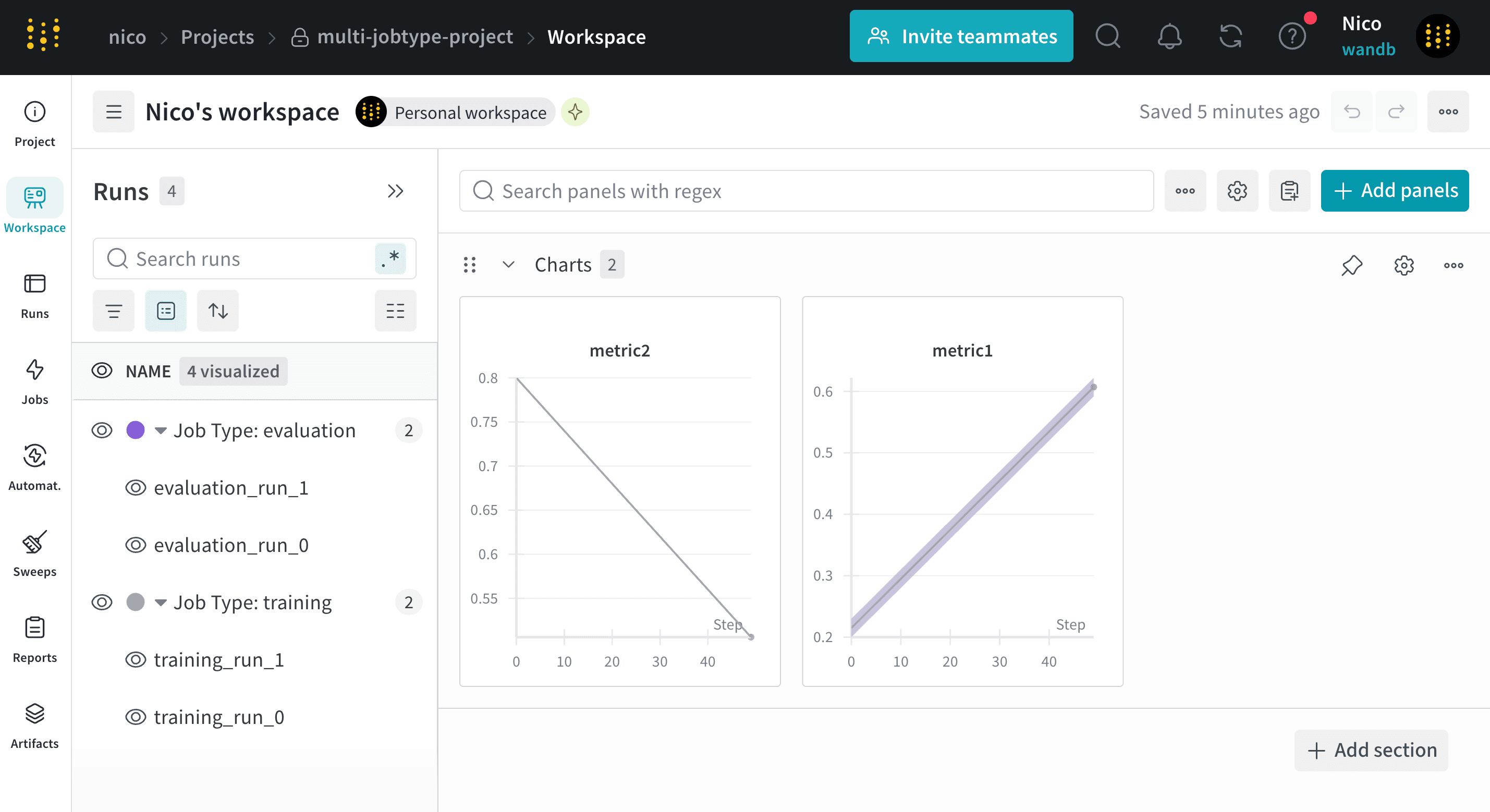Go to Artifacts in sidebar
The width and height of the screenshot is (1490, 812).
point(35,724)
